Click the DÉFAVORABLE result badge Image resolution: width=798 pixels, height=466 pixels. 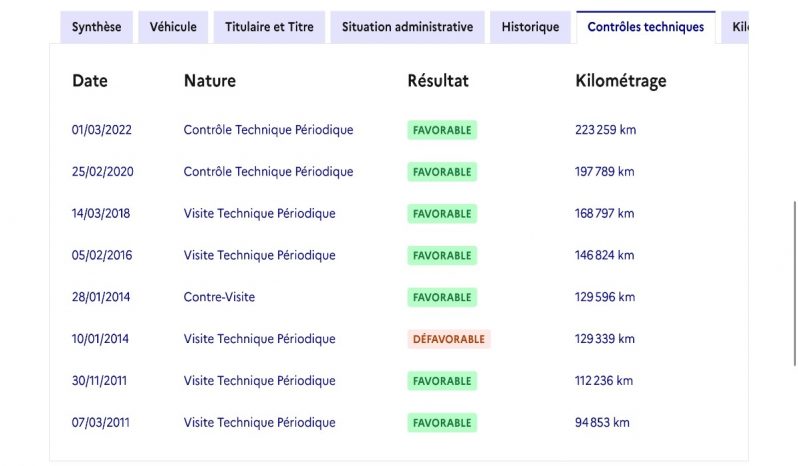(x=449, y=339)
